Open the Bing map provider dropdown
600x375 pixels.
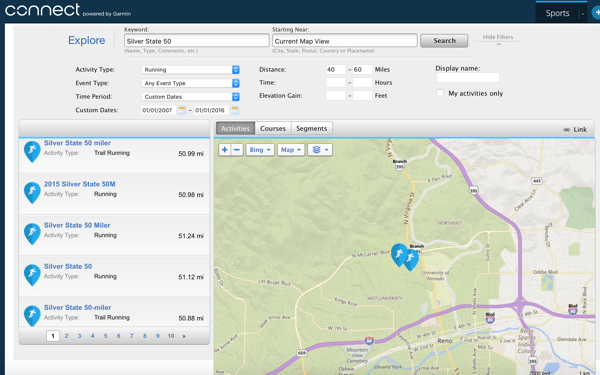click(260, 150)
